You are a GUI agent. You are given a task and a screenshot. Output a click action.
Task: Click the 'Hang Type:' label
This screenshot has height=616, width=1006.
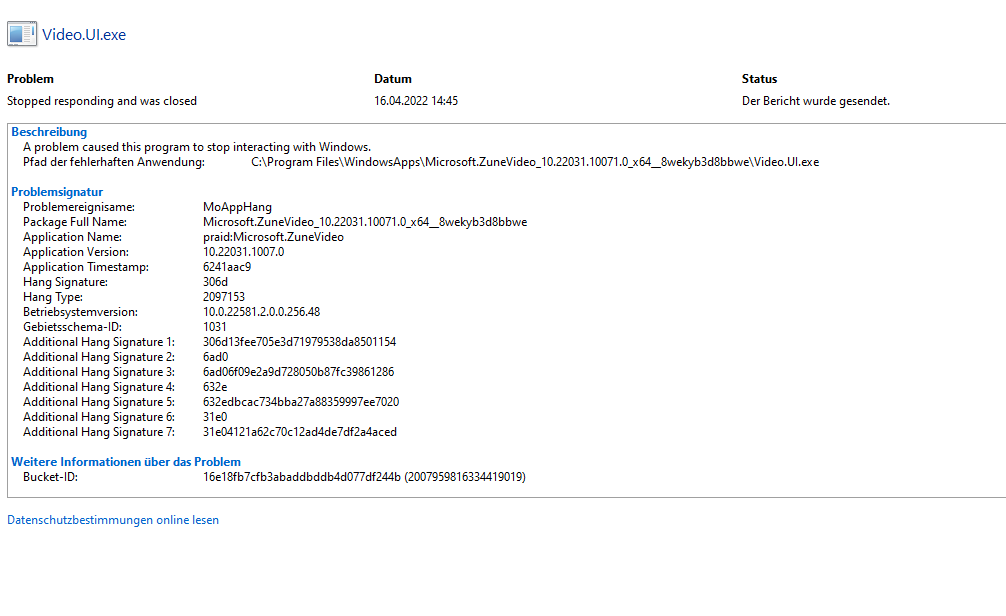[53, 297]
